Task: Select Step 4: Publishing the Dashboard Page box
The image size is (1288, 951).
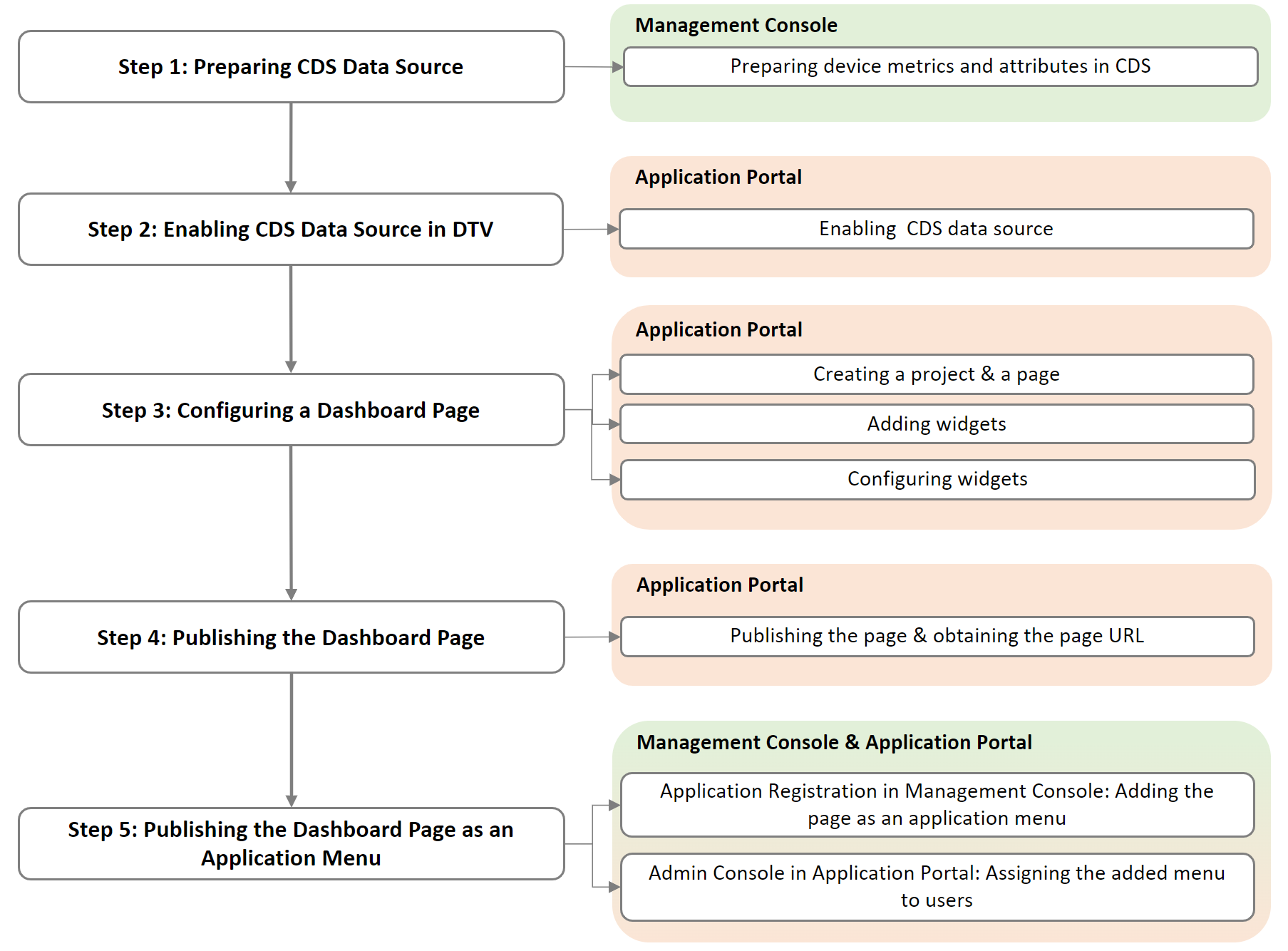Action: (x=291, y=637)
